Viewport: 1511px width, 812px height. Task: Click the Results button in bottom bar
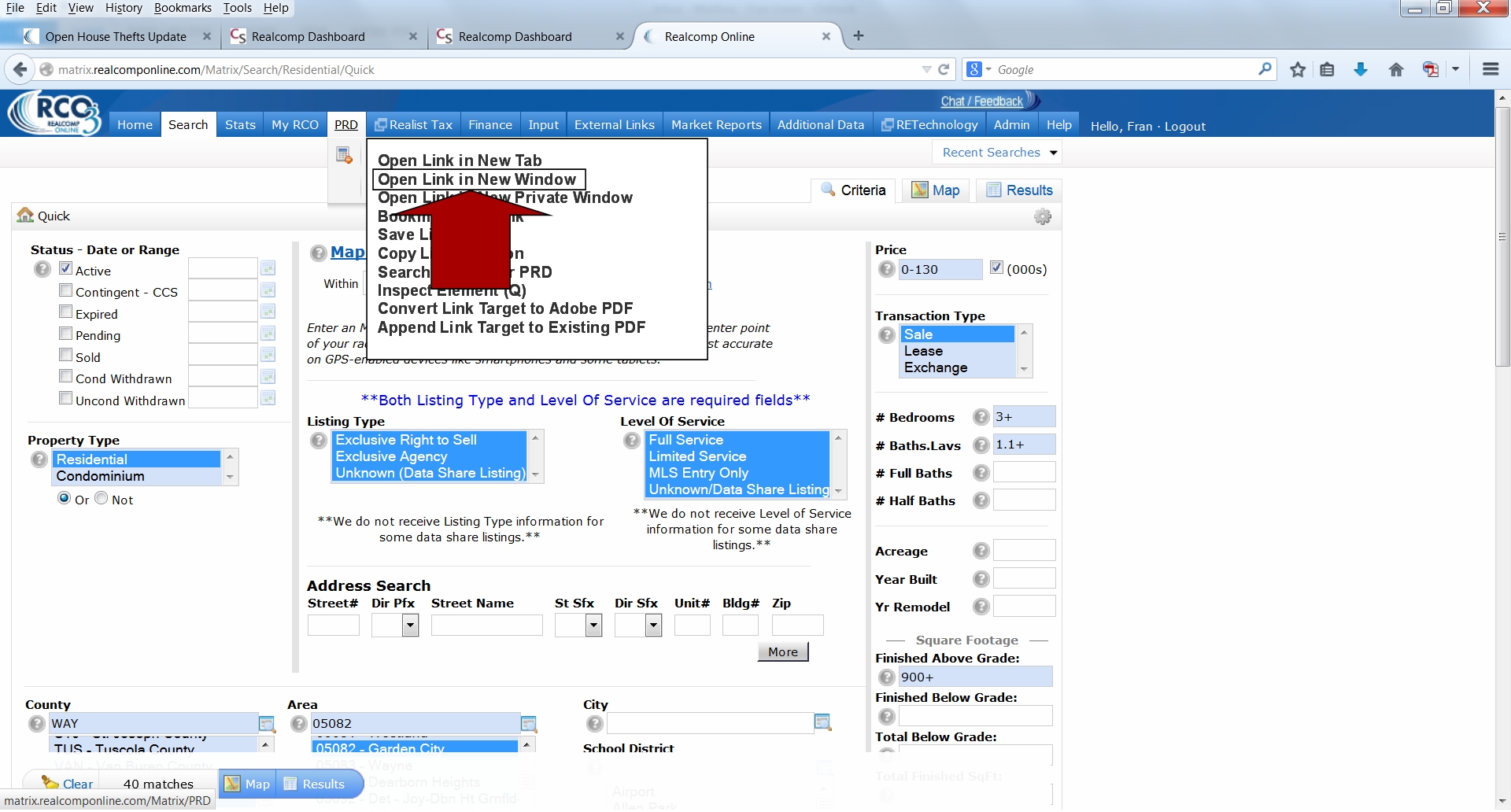coord(315,784)
